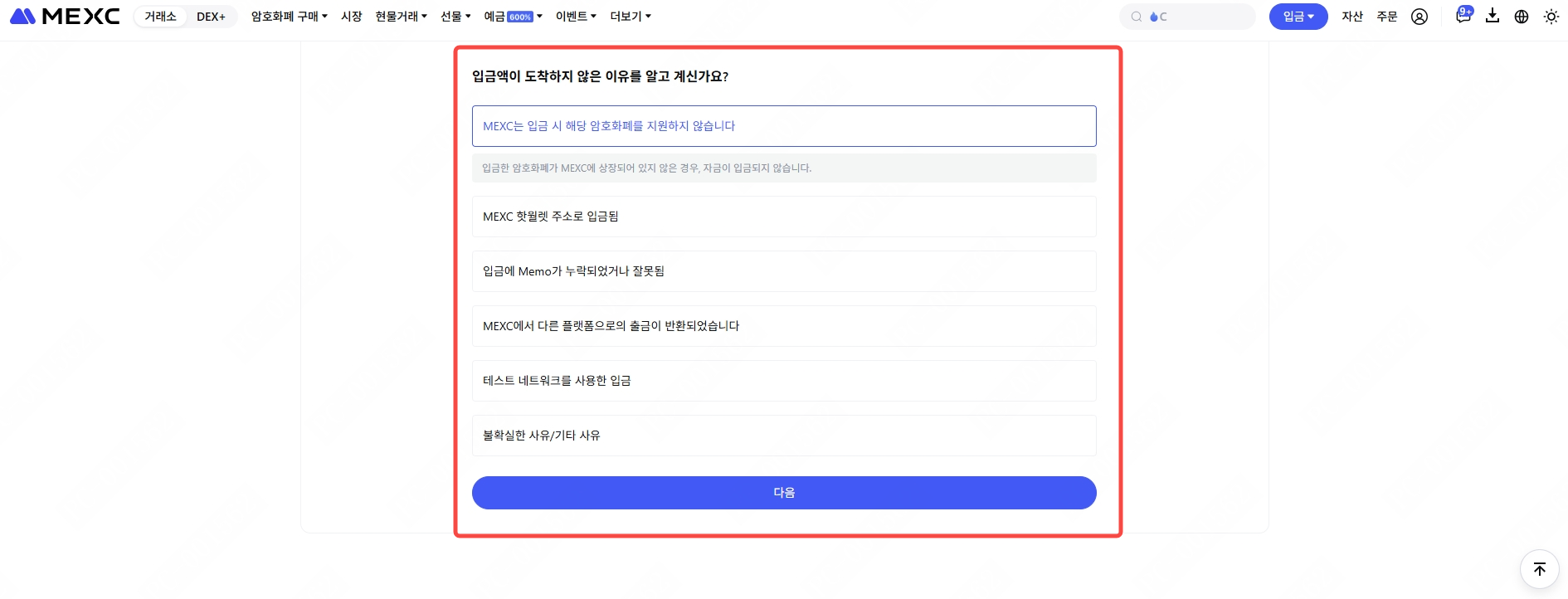Screen dimensions: 1568x599
Task: Expand the 현물거래 dropdown menu
Action: tap(401, 17)
